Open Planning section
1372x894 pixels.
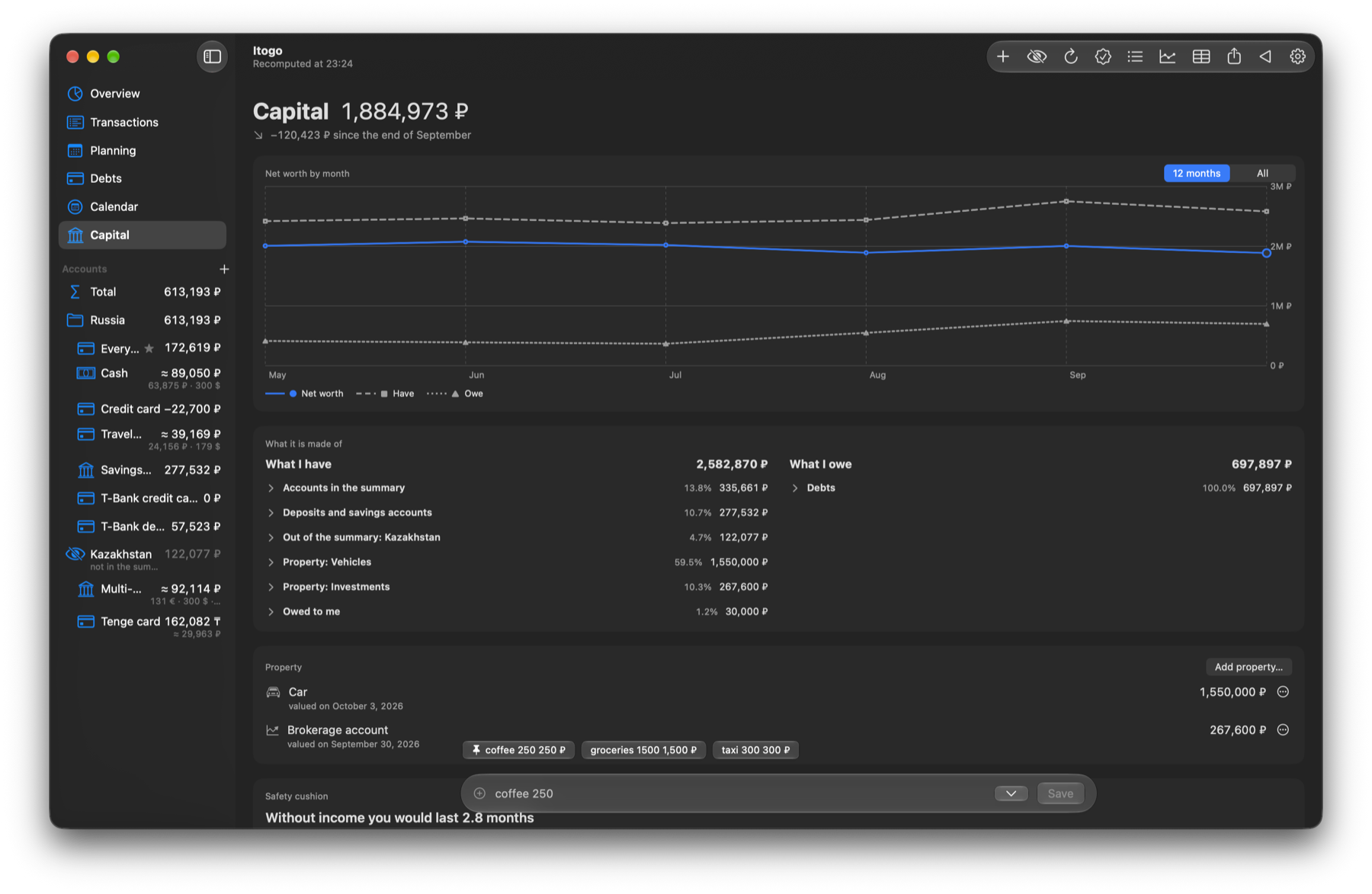point(143,150)
